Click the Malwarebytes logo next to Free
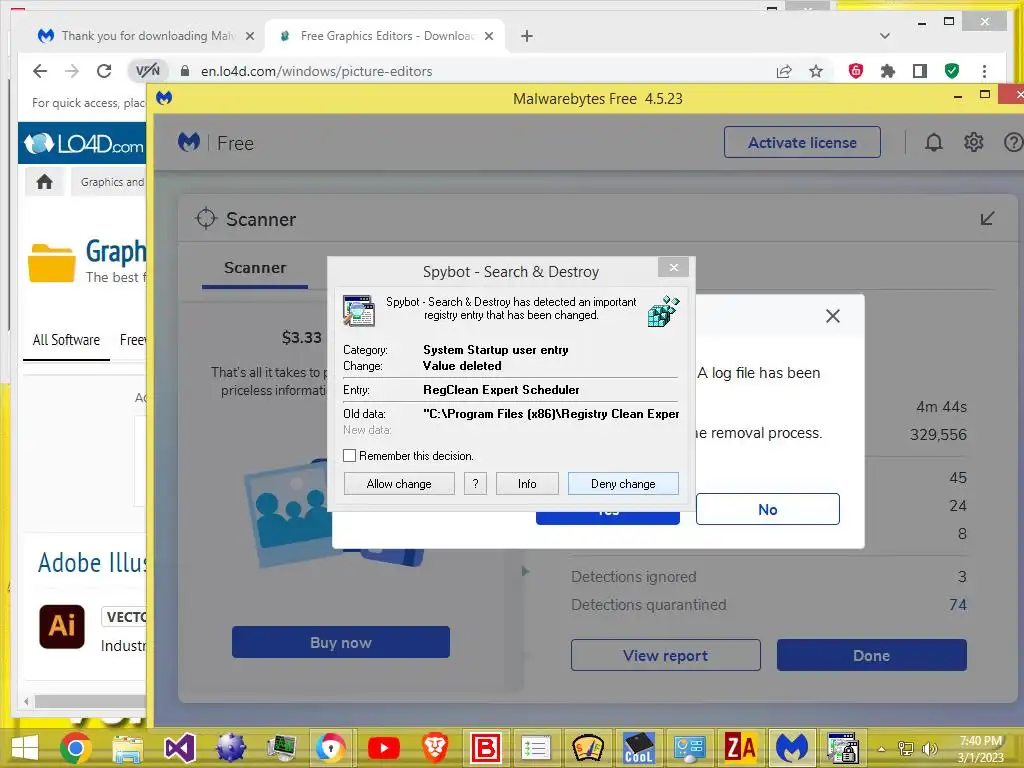This screenshot has width=1024, height=768. click(x=189, y=142)
